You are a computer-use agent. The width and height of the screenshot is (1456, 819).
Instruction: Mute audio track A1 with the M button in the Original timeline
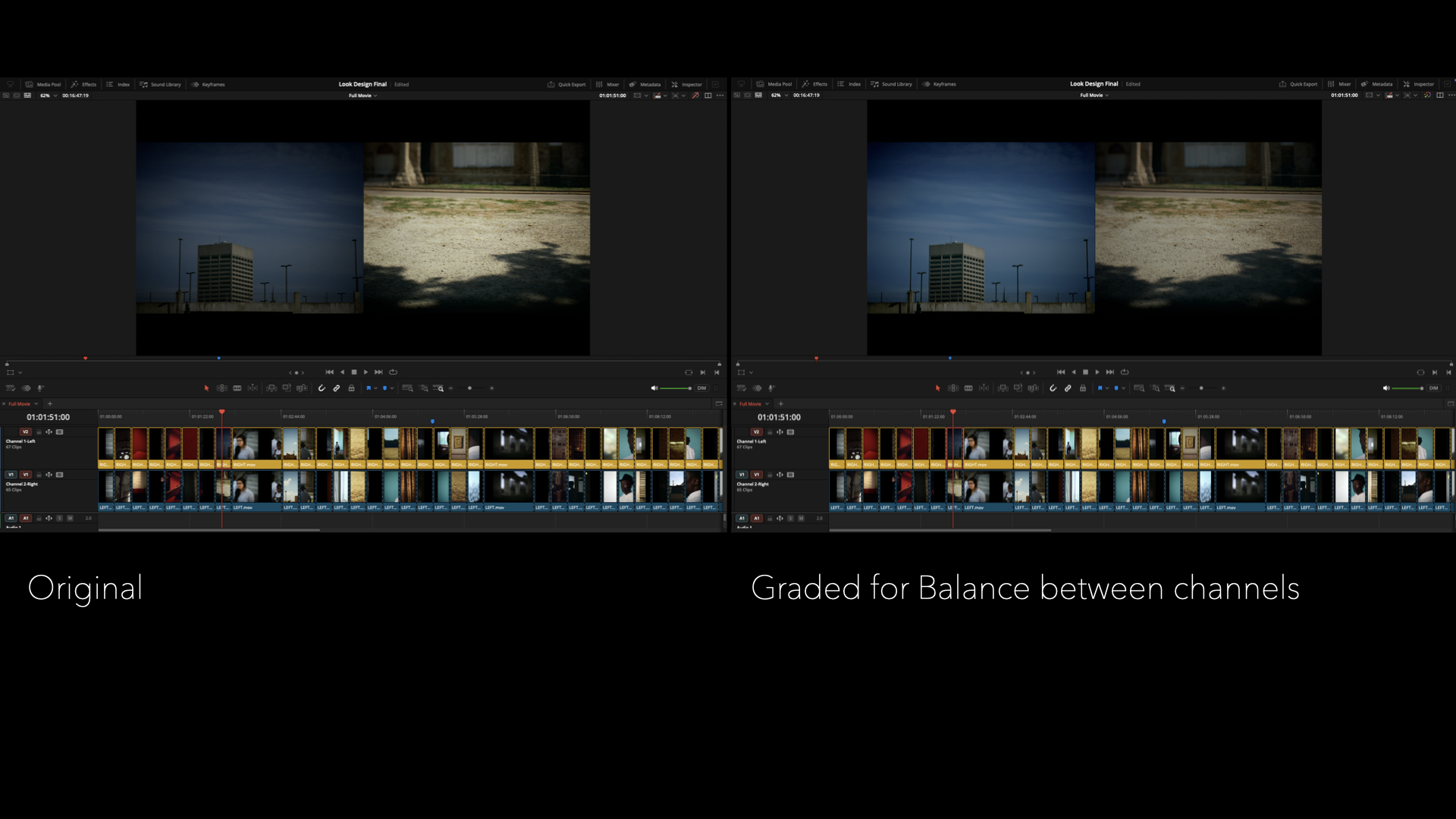[x=70, y=518]
